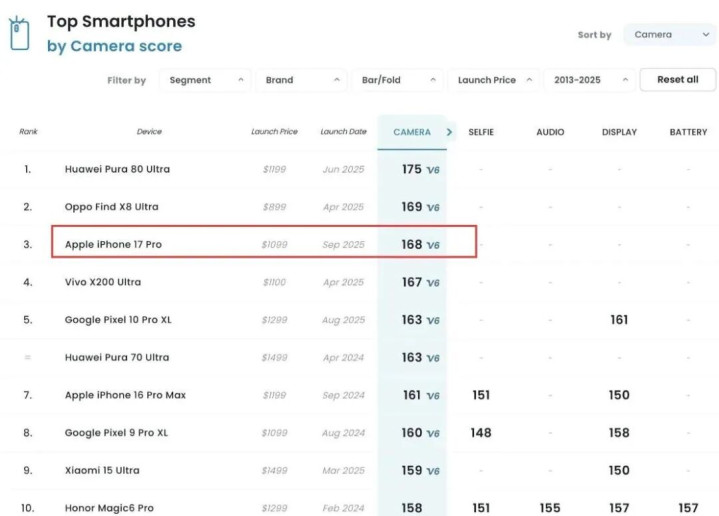Click battery score 157 for Honor Magic6 Pro
The image size is (719, 516).
click(688, 508)
